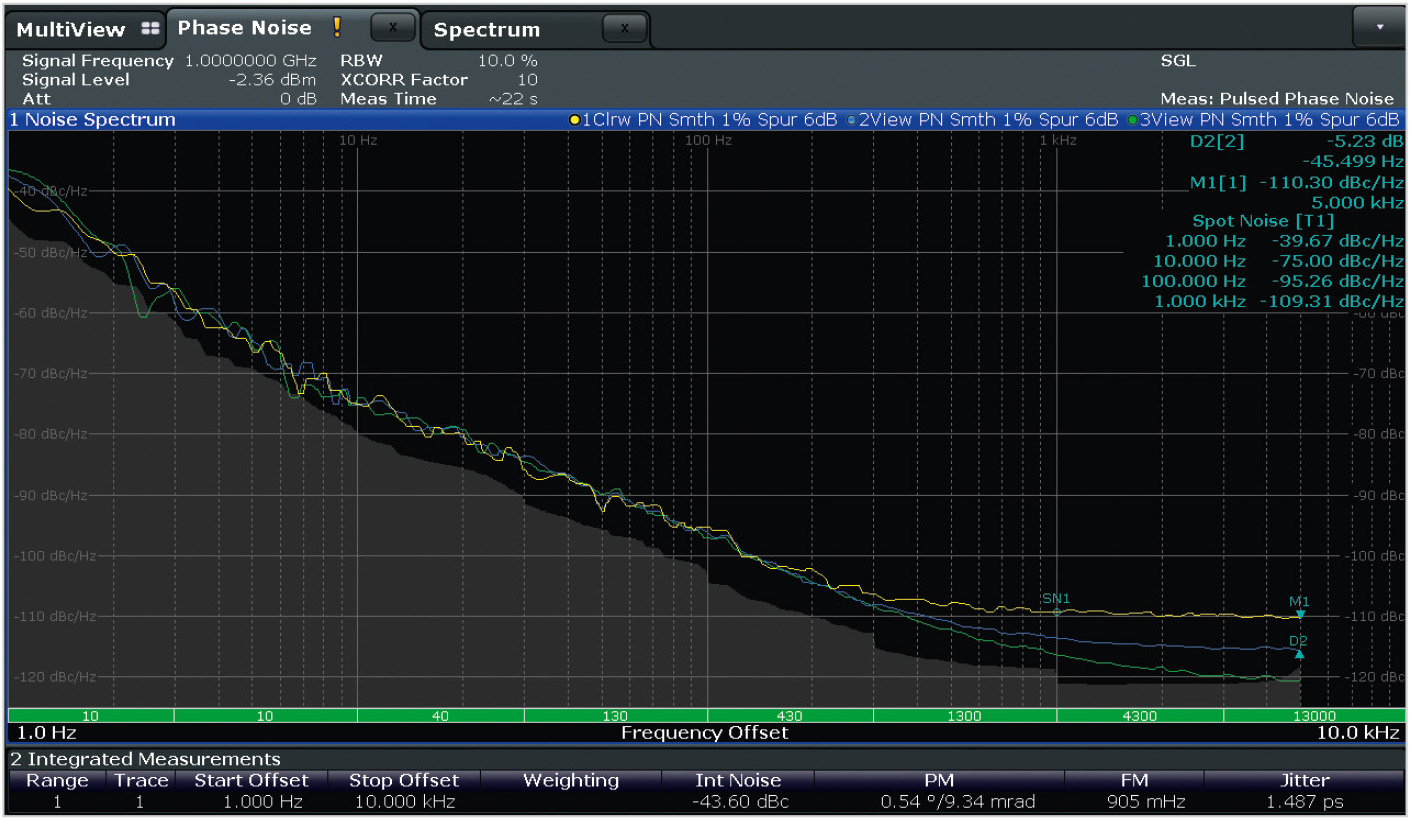
Task: Select the 2 Integrated Measurements title
Action: [x=145, y=759]
